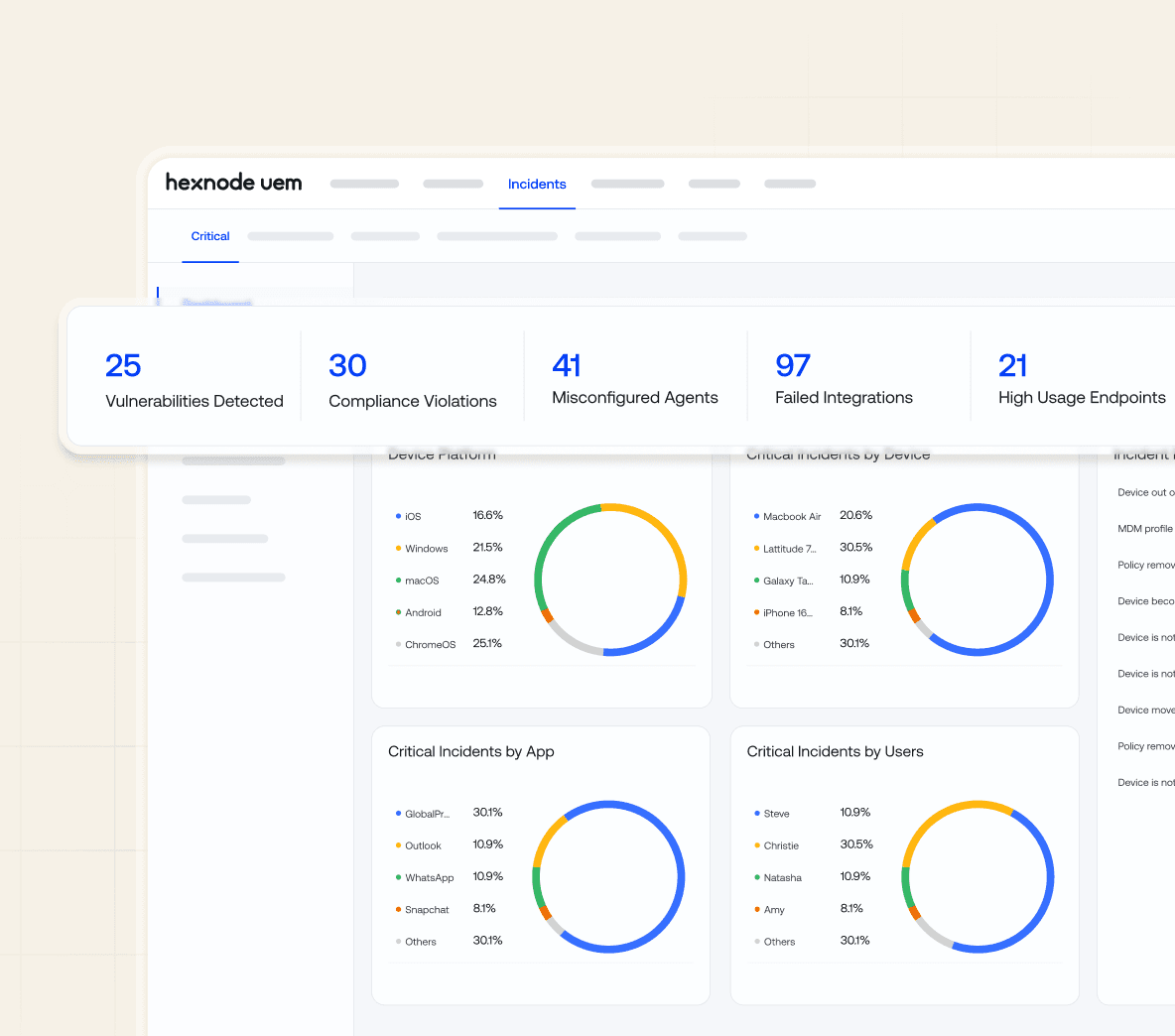Image resolution: width=1175 pixels, height=1036 pixels.
Task: Select the Macbook Air legend entry
Action: pyautogui.click(x=791, y=517)
